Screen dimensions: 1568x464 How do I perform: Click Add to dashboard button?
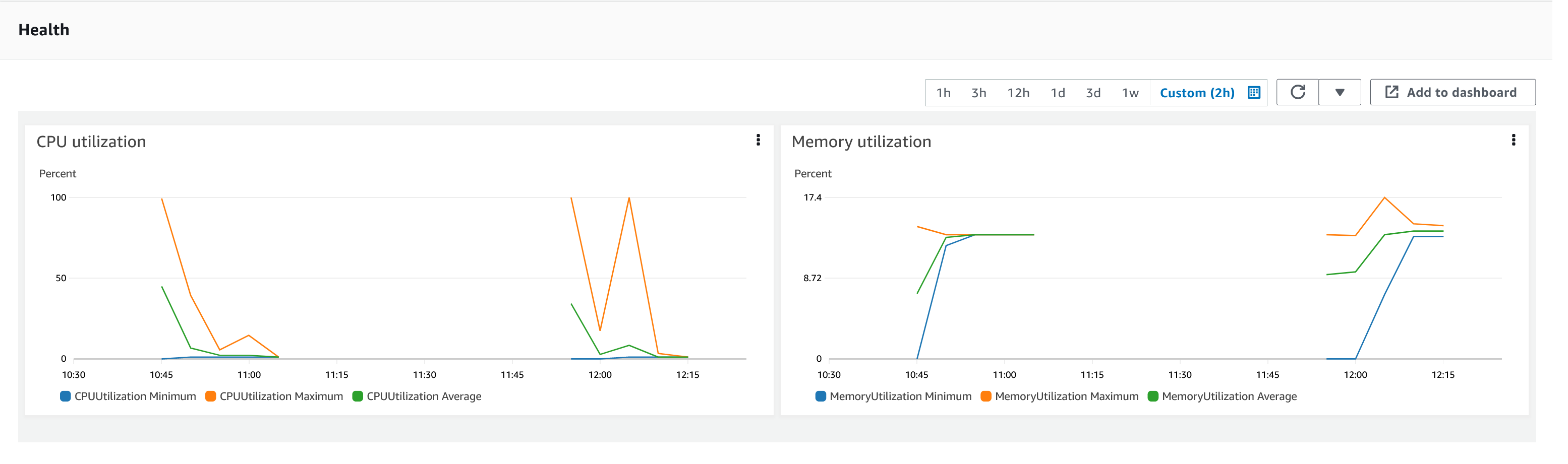pos(1467,93)
